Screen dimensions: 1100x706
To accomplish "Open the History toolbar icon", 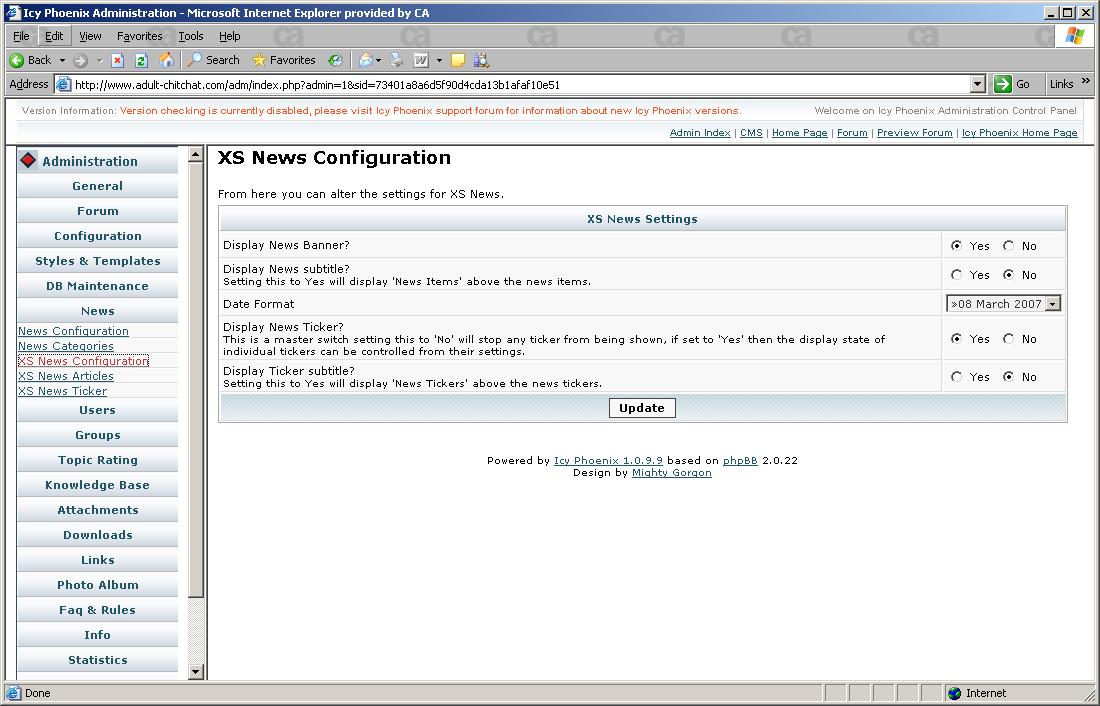I will (335, 60).
